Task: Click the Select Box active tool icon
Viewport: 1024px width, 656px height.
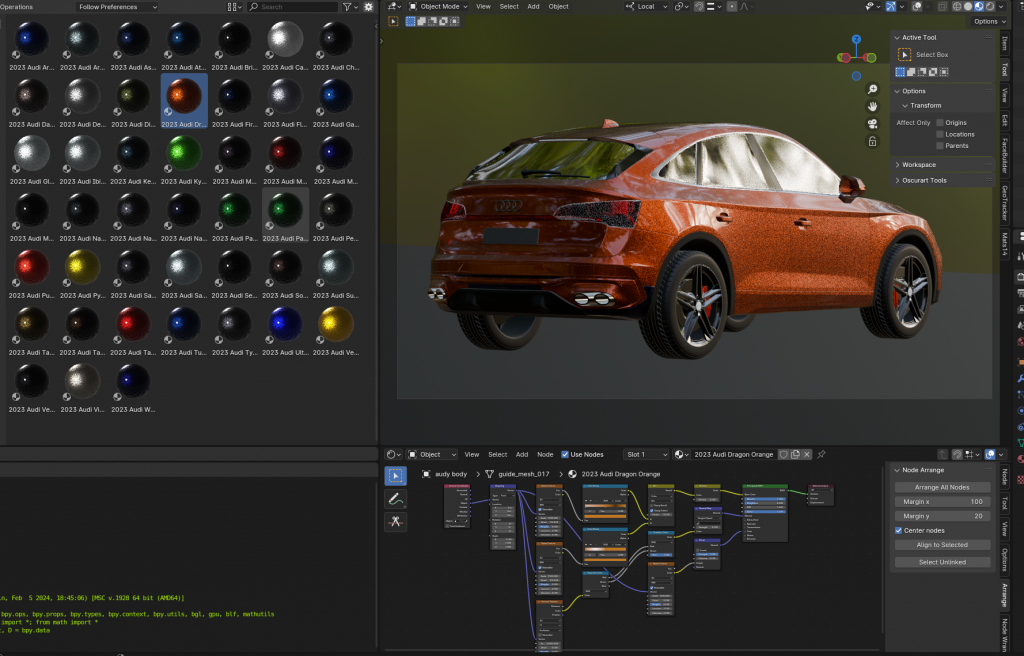Action: tap(905, 55)
